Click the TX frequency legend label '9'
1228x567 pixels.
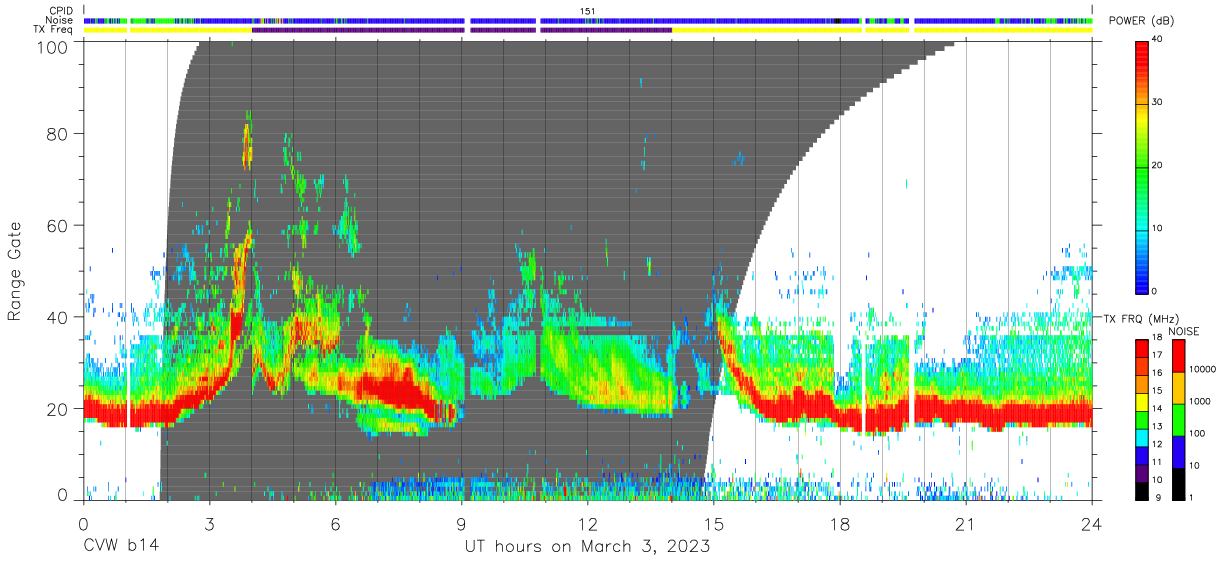pos(1158,497)
